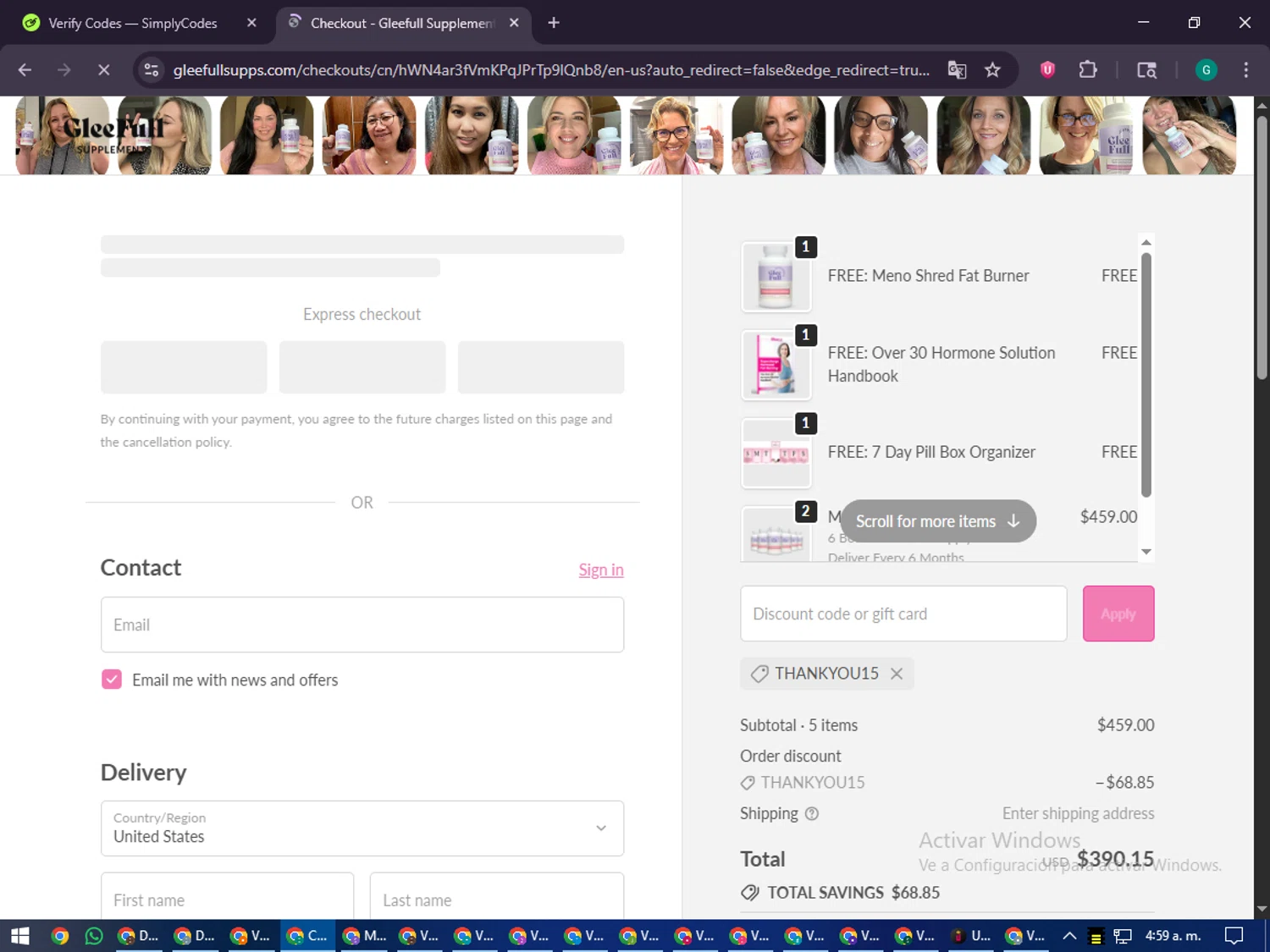Click the TOTAL SAVINGS $68.85 text
The image size is (1270, 952).
853,893
